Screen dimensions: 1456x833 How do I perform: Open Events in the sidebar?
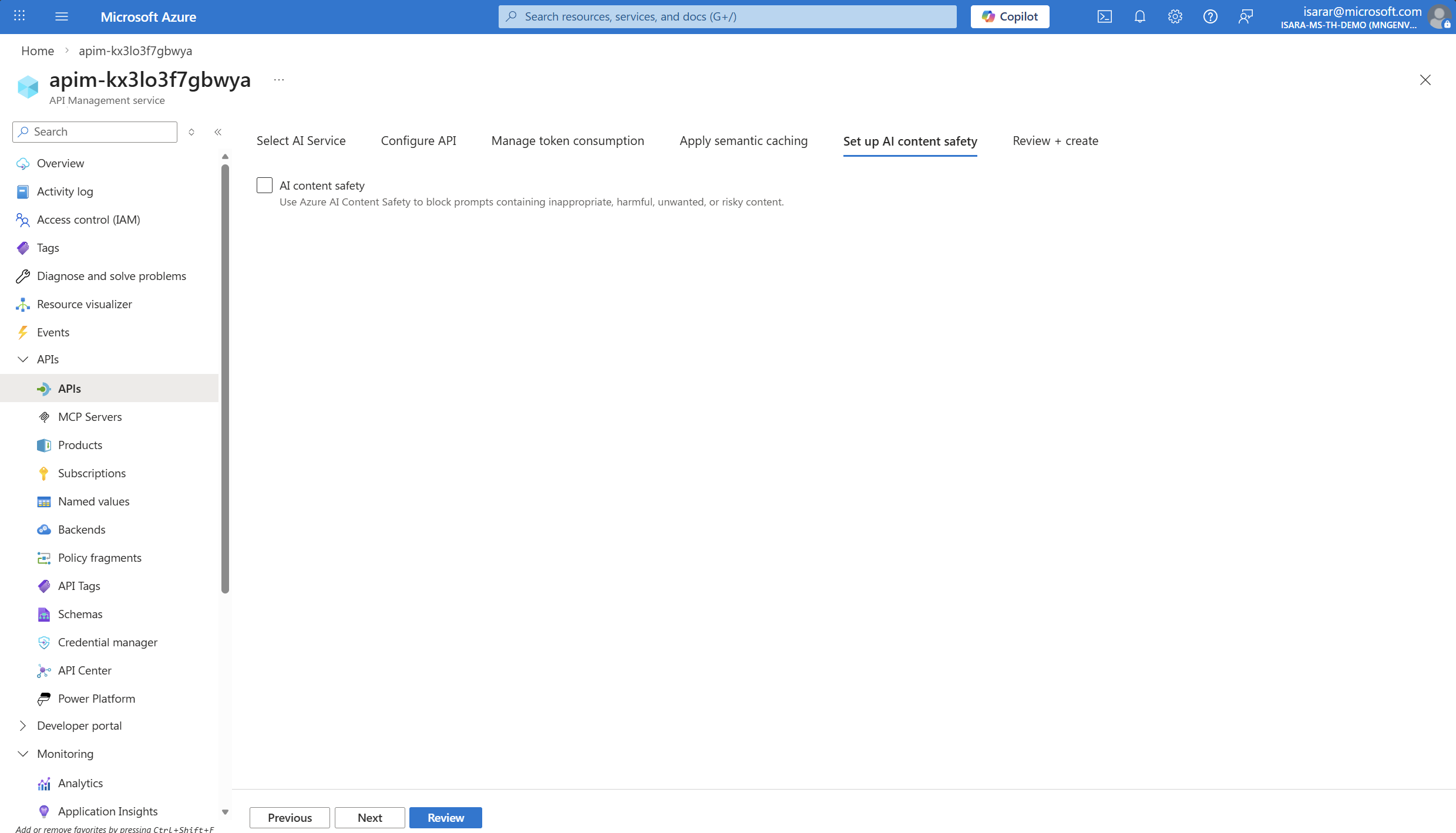click(53, 332)
